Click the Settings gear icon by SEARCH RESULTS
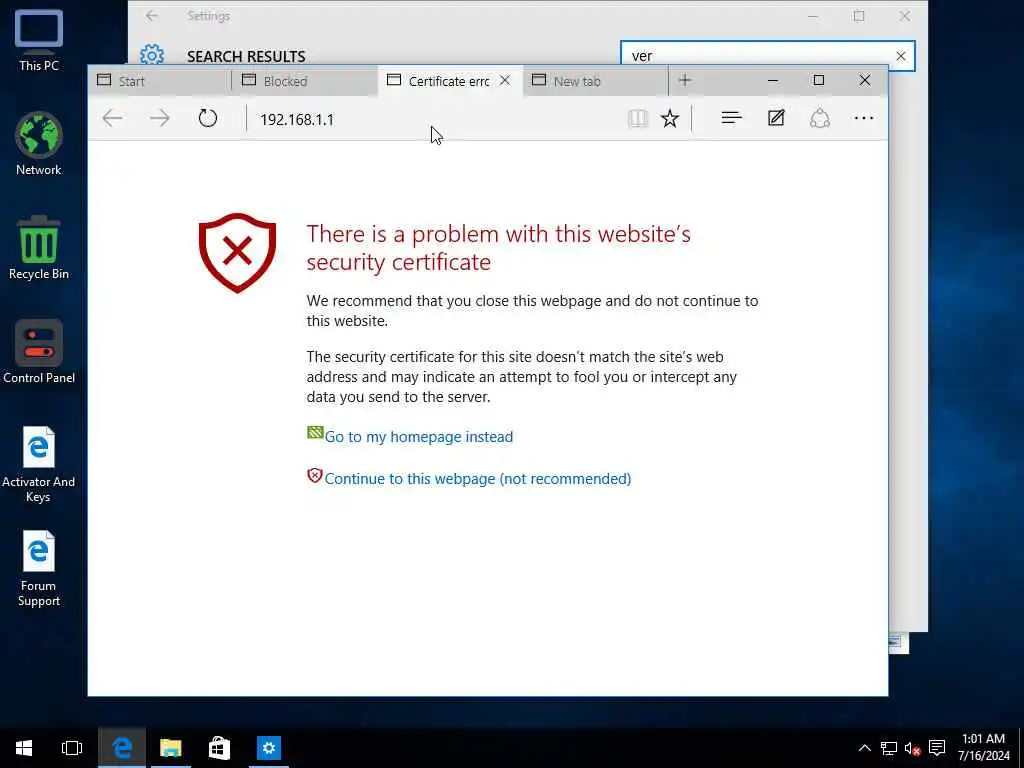The image size is (1024, 768). (152, 56)
